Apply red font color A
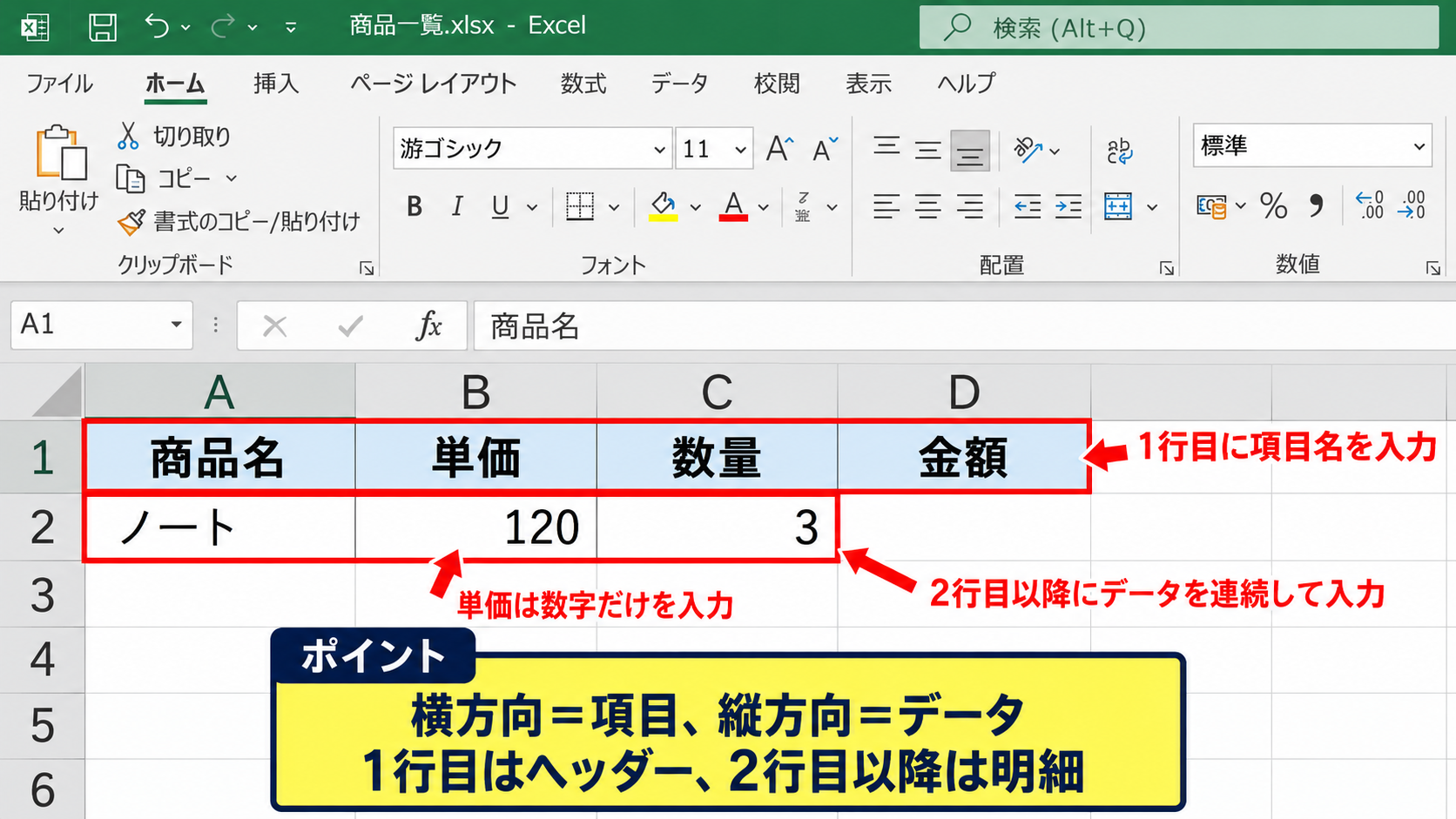Screen dimensions: 1456x819 click(733, 206)
